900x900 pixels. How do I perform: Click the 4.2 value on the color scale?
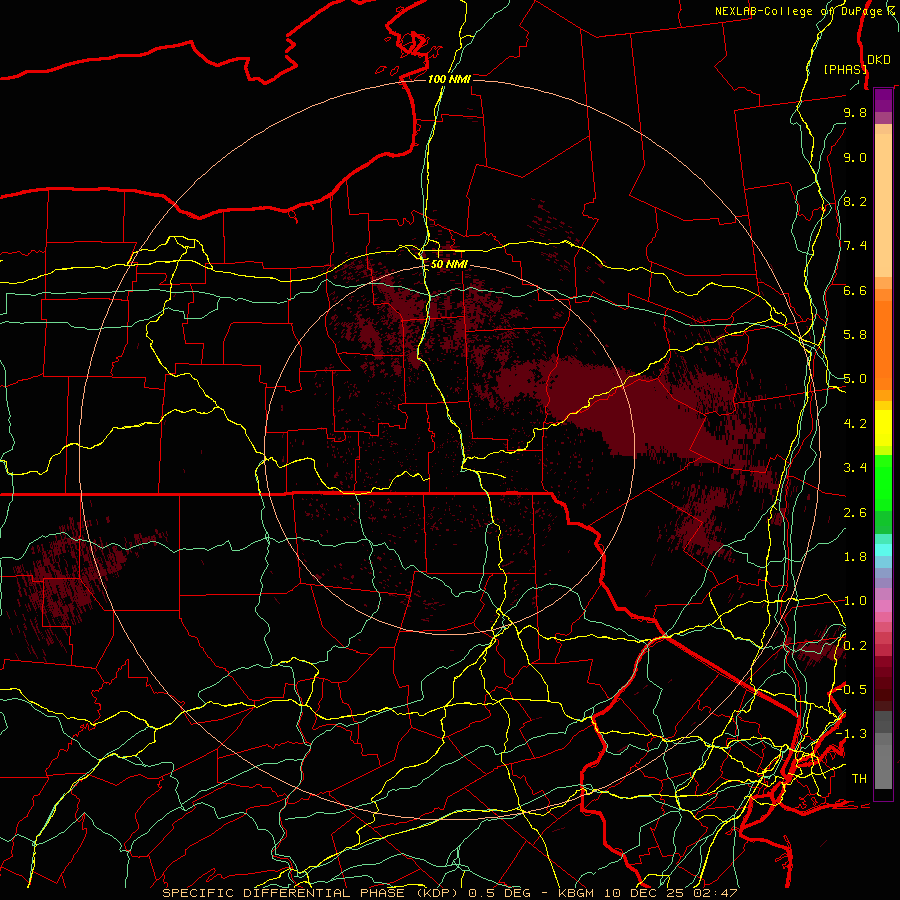point(855,424)
